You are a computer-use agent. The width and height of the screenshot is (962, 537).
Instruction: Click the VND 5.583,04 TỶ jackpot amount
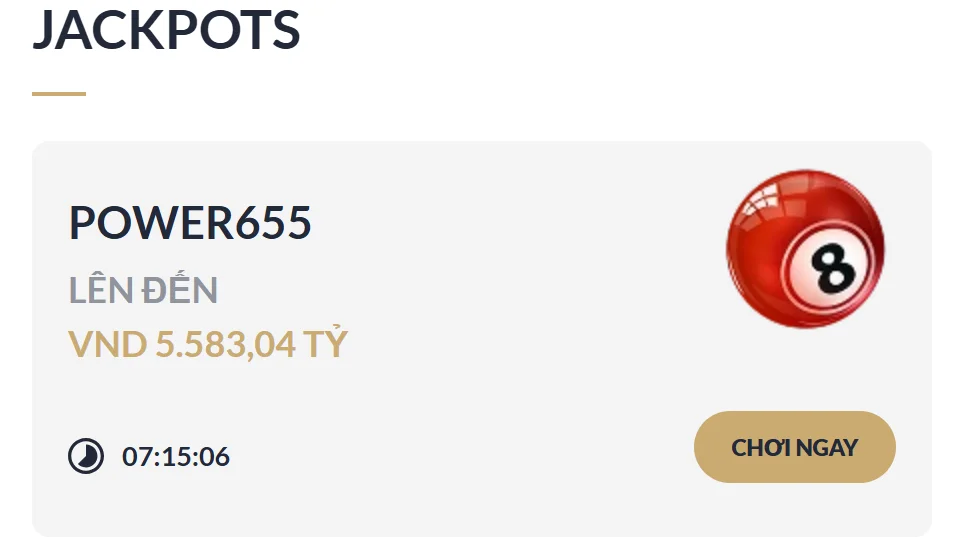[208, 344]
